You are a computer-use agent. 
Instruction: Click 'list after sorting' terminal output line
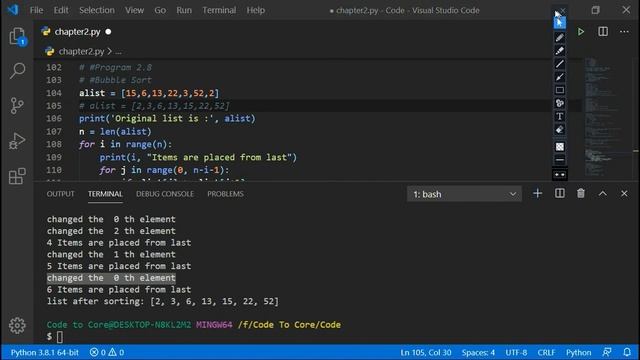[162, 301]
